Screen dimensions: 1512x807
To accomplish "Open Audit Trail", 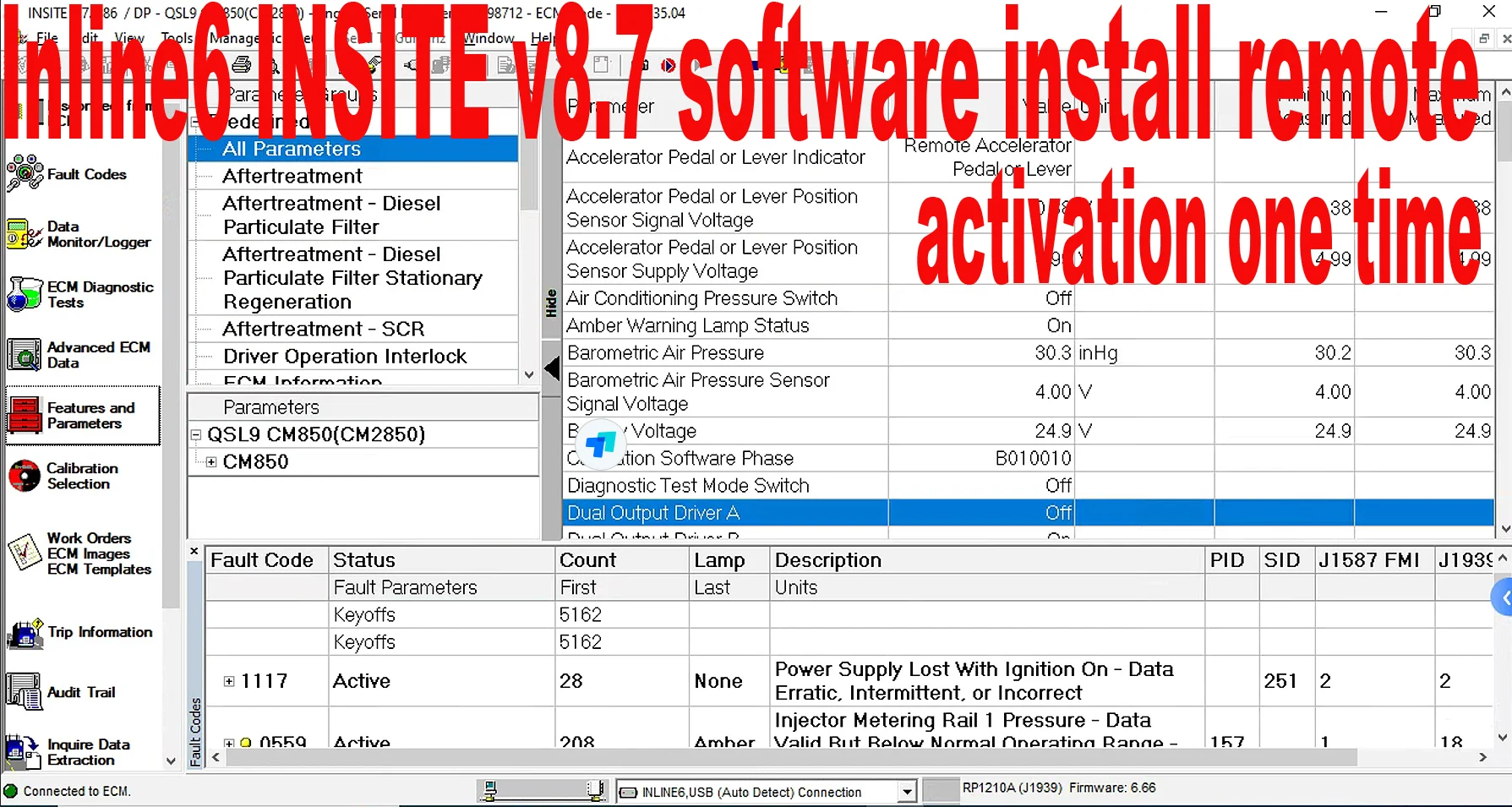I will pyautogui.click(x=61, y=692).
